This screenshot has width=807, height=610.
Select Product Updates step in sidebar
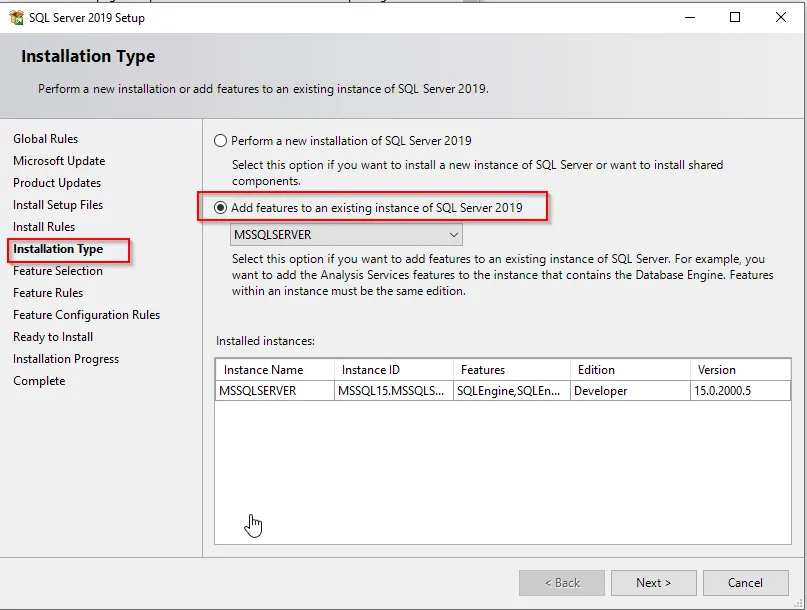57,183
